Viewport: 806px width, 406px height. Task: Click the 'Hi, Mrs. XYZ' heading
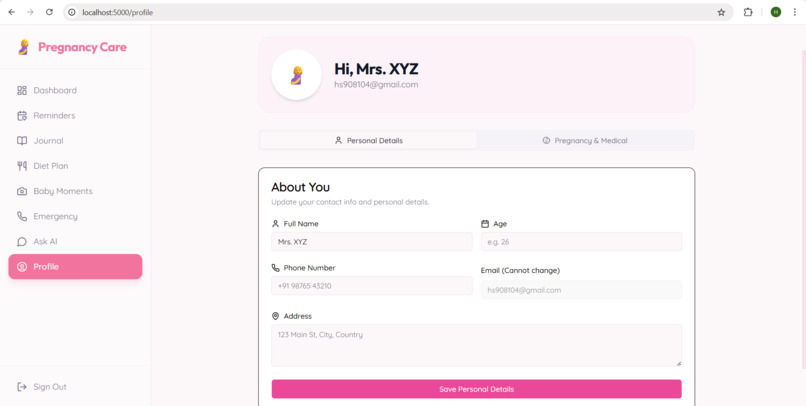[x=376, y=69]
